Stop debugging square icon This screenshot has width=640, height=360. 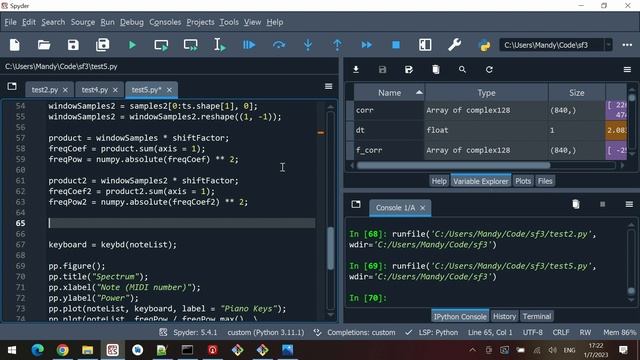point(396,45)
